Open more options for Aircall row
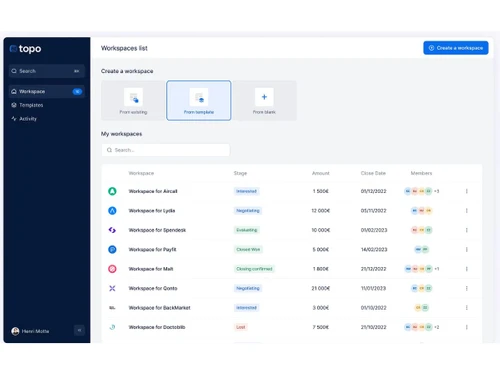This screenshot has width=500, height=375. 467,191
